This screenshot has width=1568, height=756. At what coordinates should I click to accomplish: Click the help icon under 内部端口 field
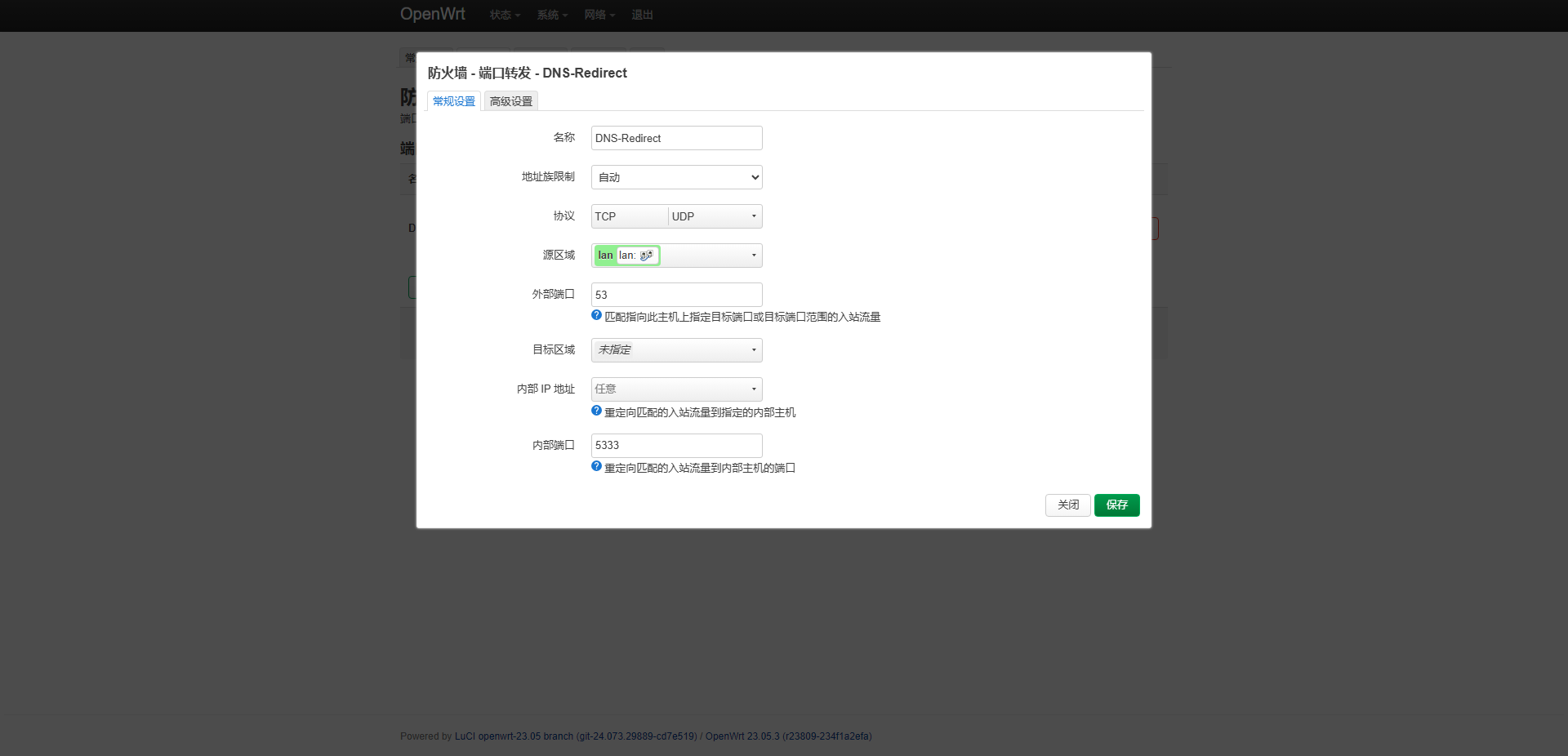point(596,467)
